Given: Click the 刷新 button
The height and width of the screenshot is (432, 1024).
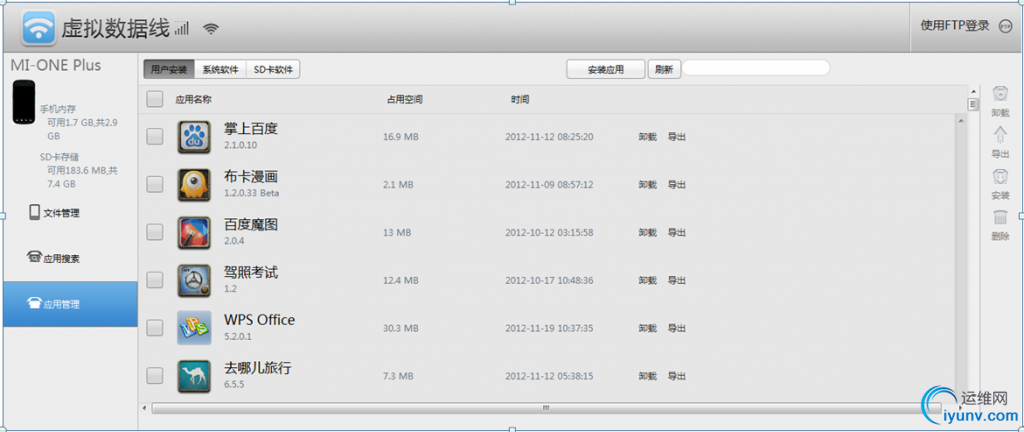Looking at the screenshot, I should 664,69.
